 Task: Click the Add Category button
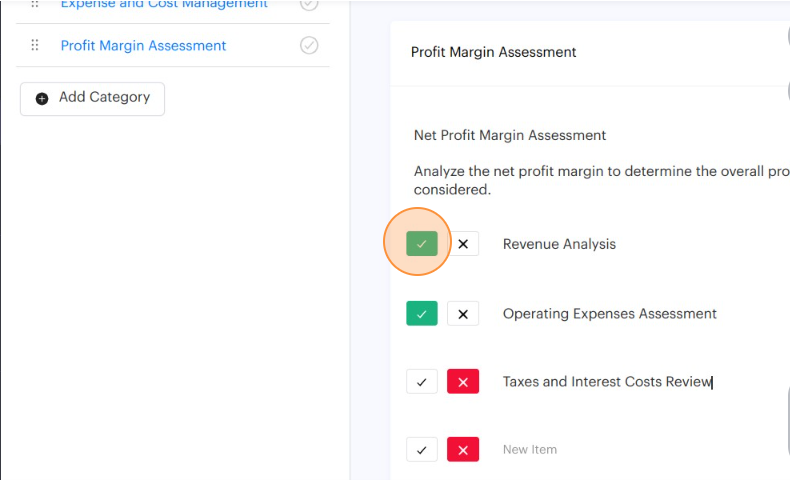[92, 98]
